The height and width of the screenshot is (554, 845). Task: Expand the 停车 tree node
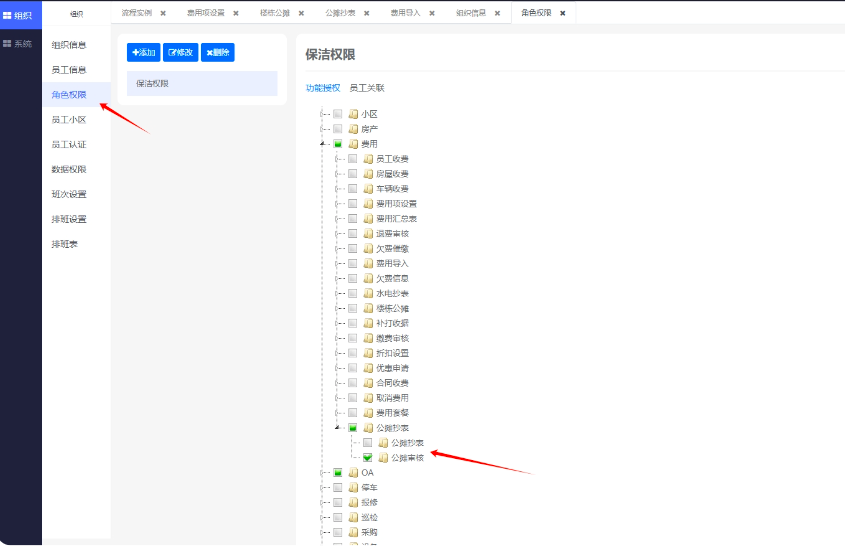coord(322,487)
